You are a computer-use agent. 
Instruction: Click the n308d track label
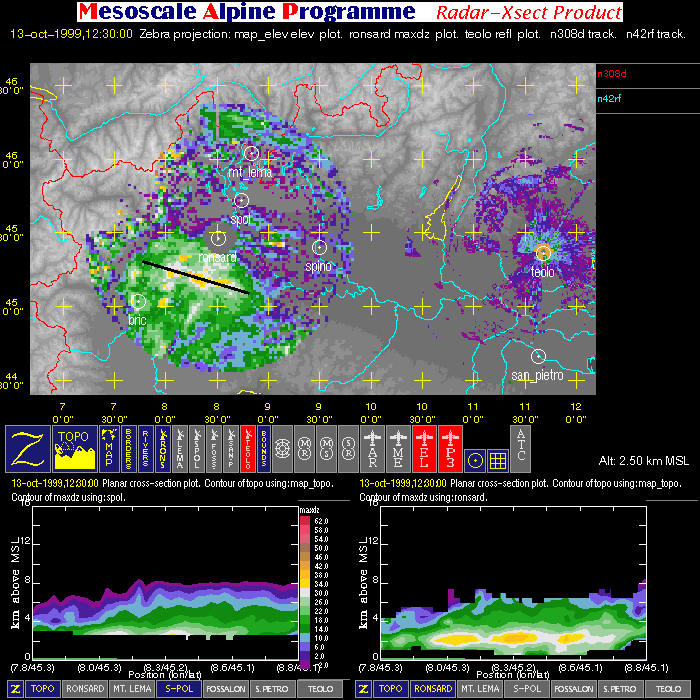point(611,73)
